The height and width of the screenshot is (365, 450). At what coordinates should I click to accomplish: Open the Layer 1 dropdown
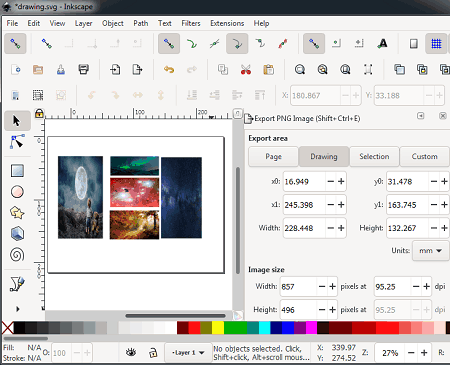coord(188,352)
